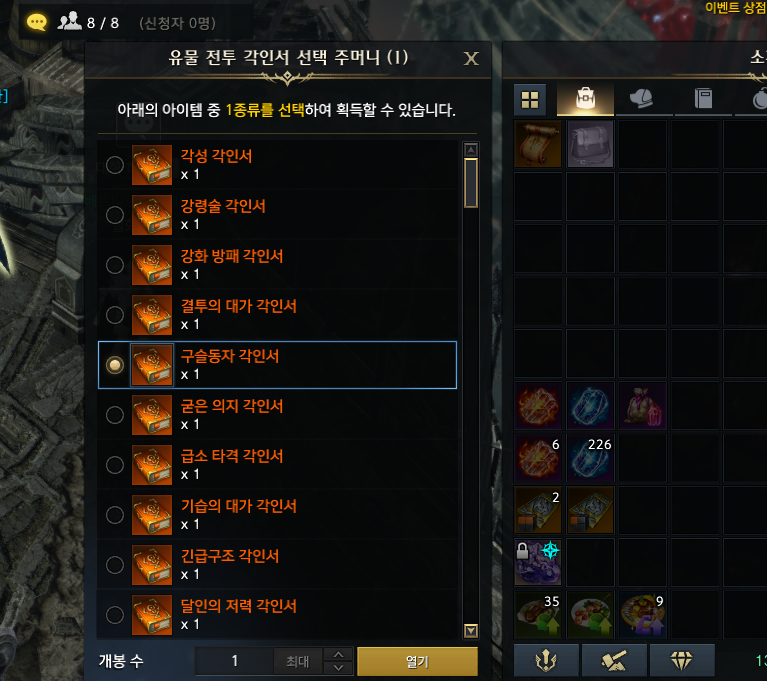Select 강화 방패 각인서 radio button
The width and height of the screenshot is (767, 681).
(x=115, y=265)
